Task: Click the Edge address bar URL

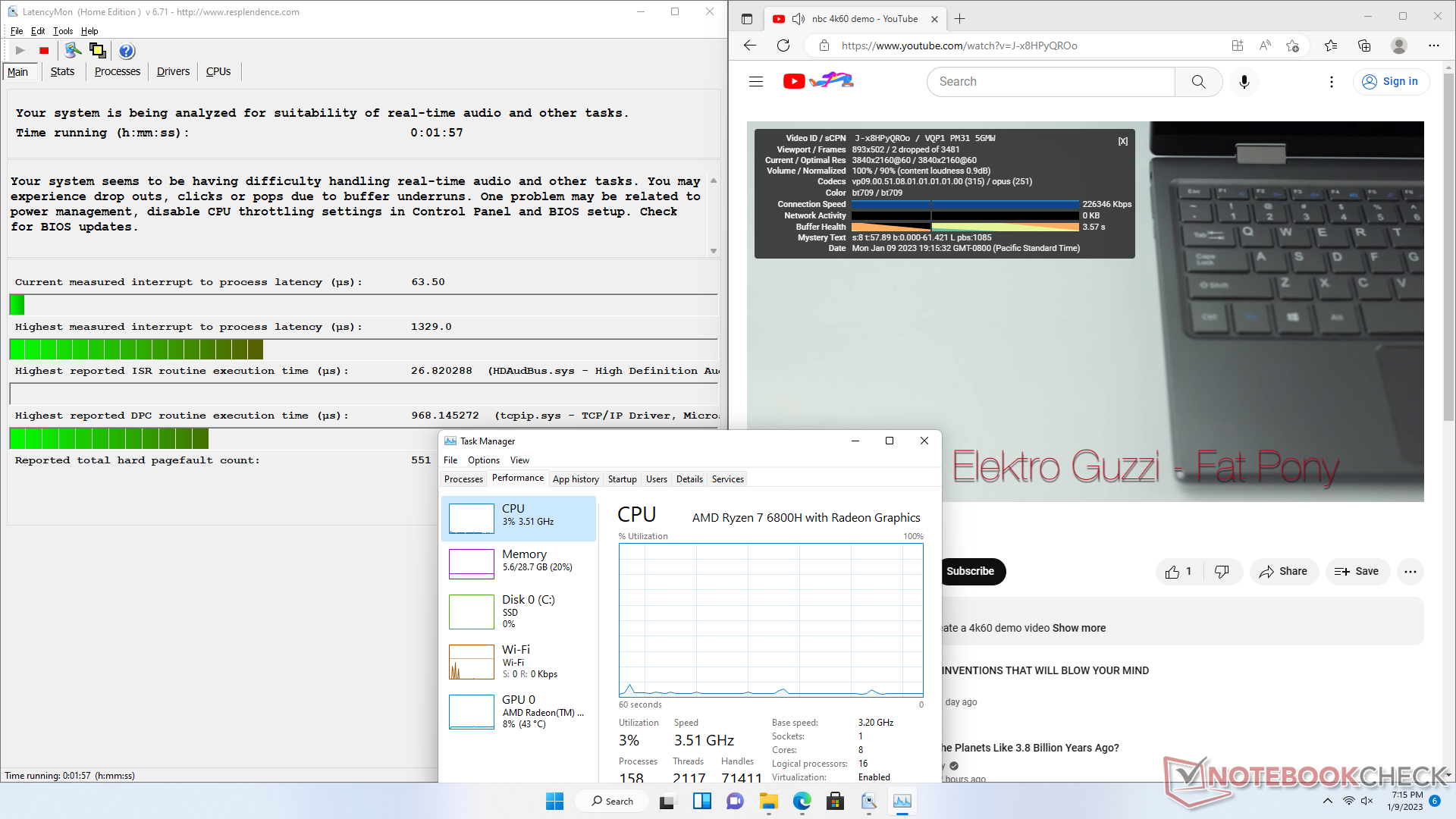Action: [959, 45]
